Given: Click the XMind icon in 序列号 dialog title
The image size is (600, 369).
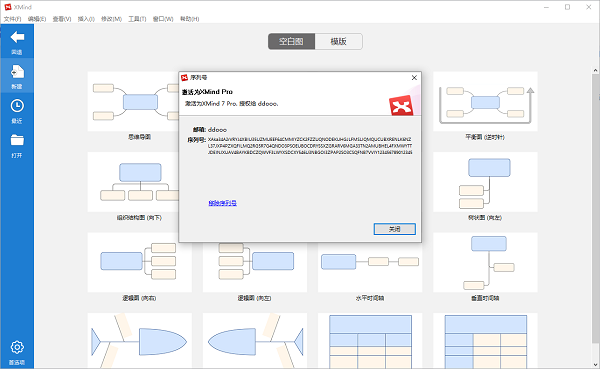Looking at the screenshot, I should coord(184,78).
